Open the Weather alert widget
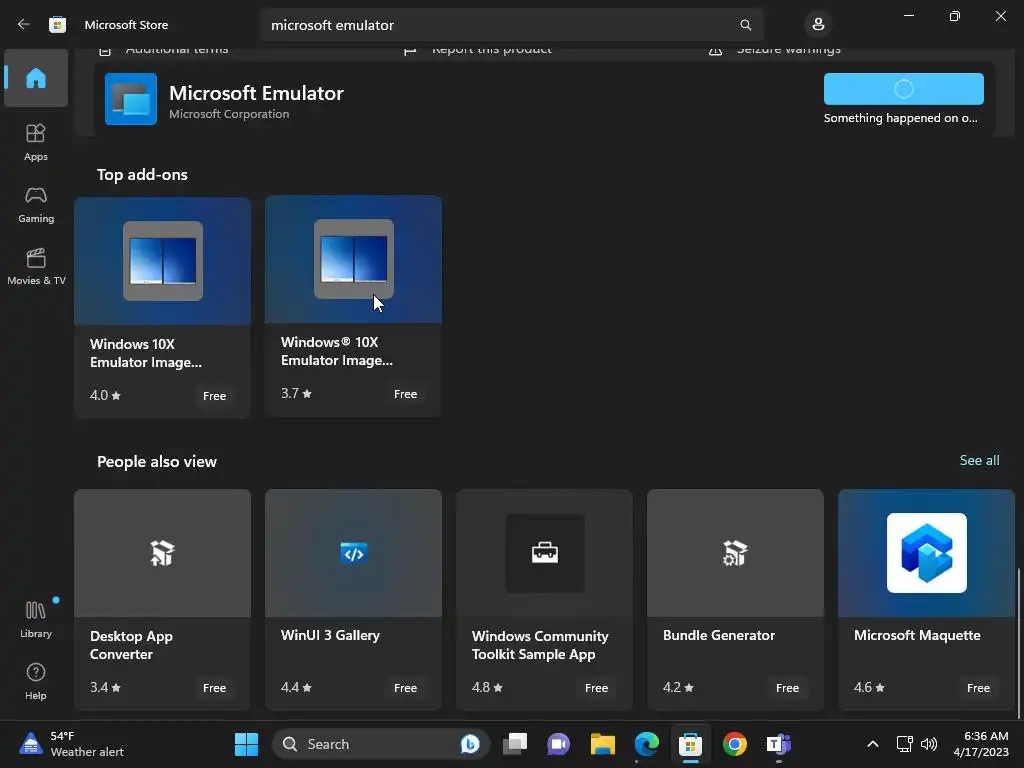The width and height of the screenshot is (1024, 768). 72,744
